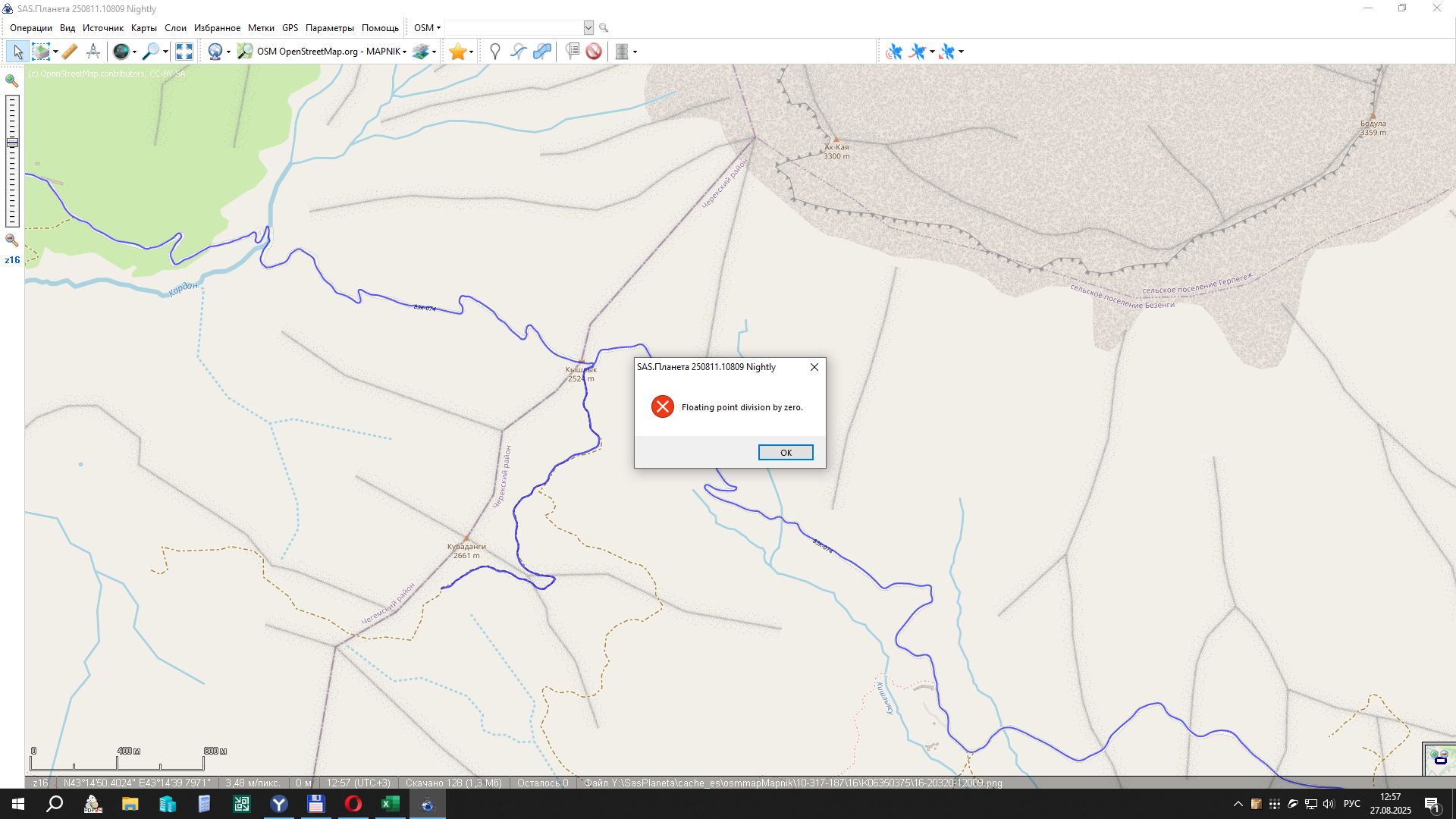The width and height of the screenshot is (1456, 819).
Task: Click the zoom level slider handle
Action: [x=12, y=143]
